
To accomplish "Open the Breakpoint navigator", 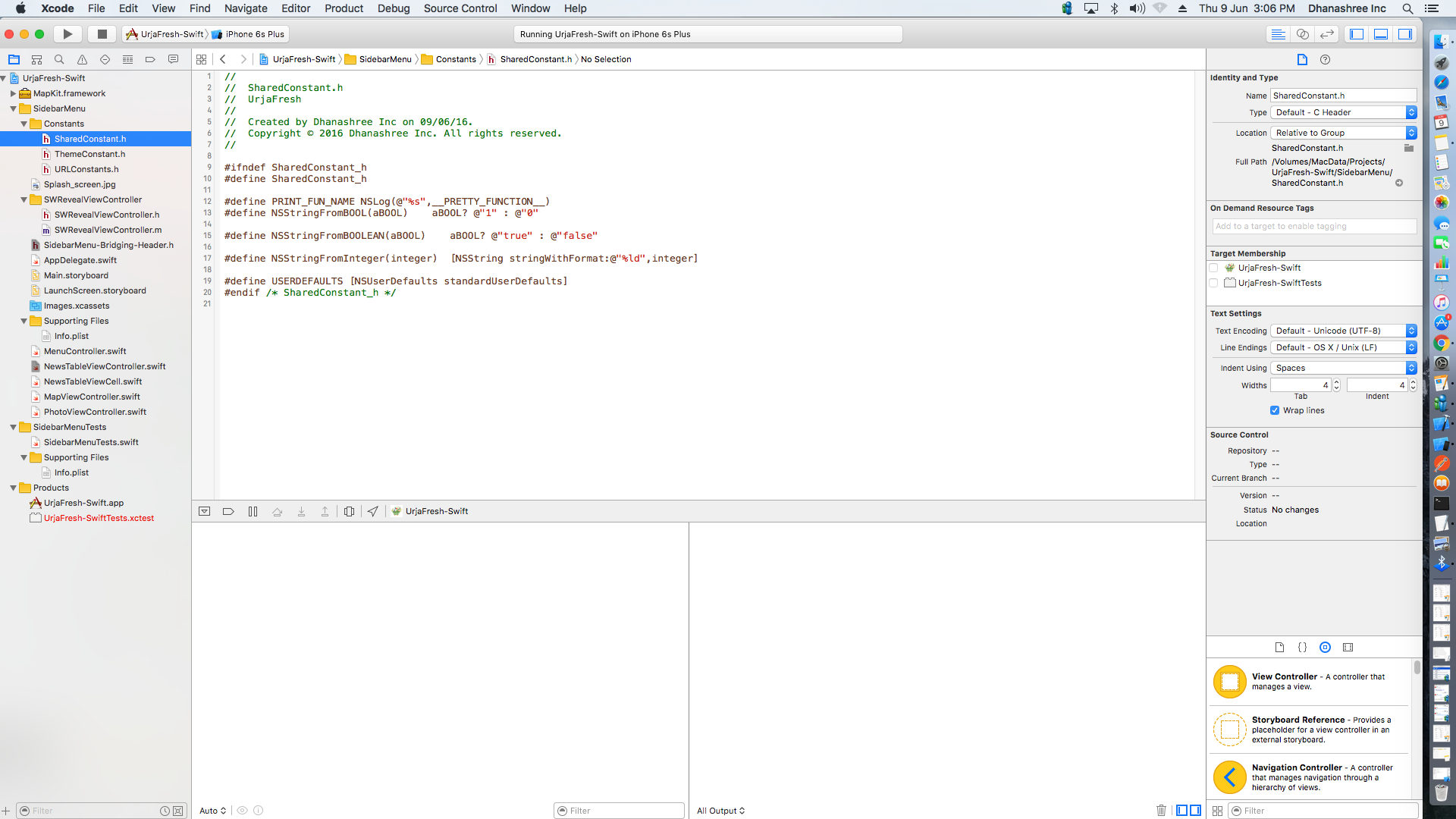I will 150,59.
